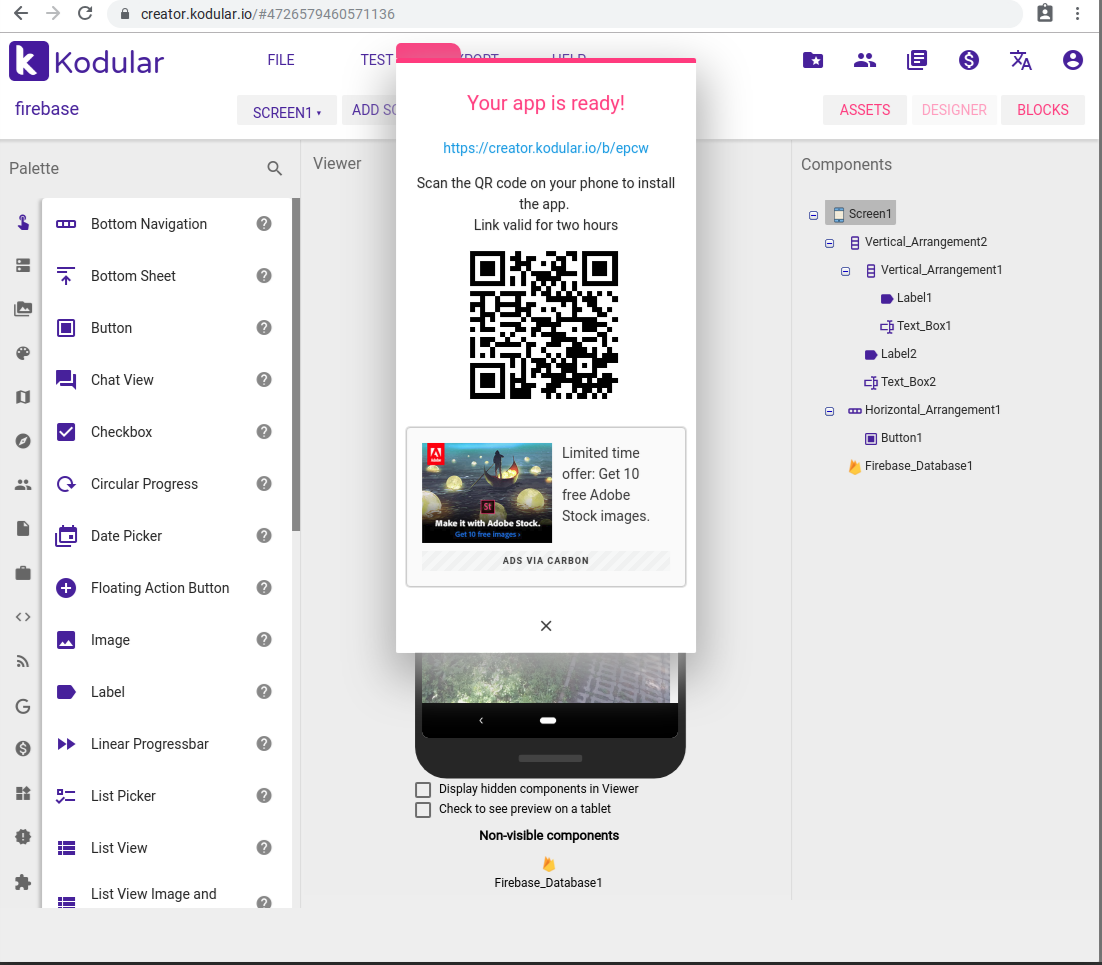Switch to the ASSETS view

point(864,110)
